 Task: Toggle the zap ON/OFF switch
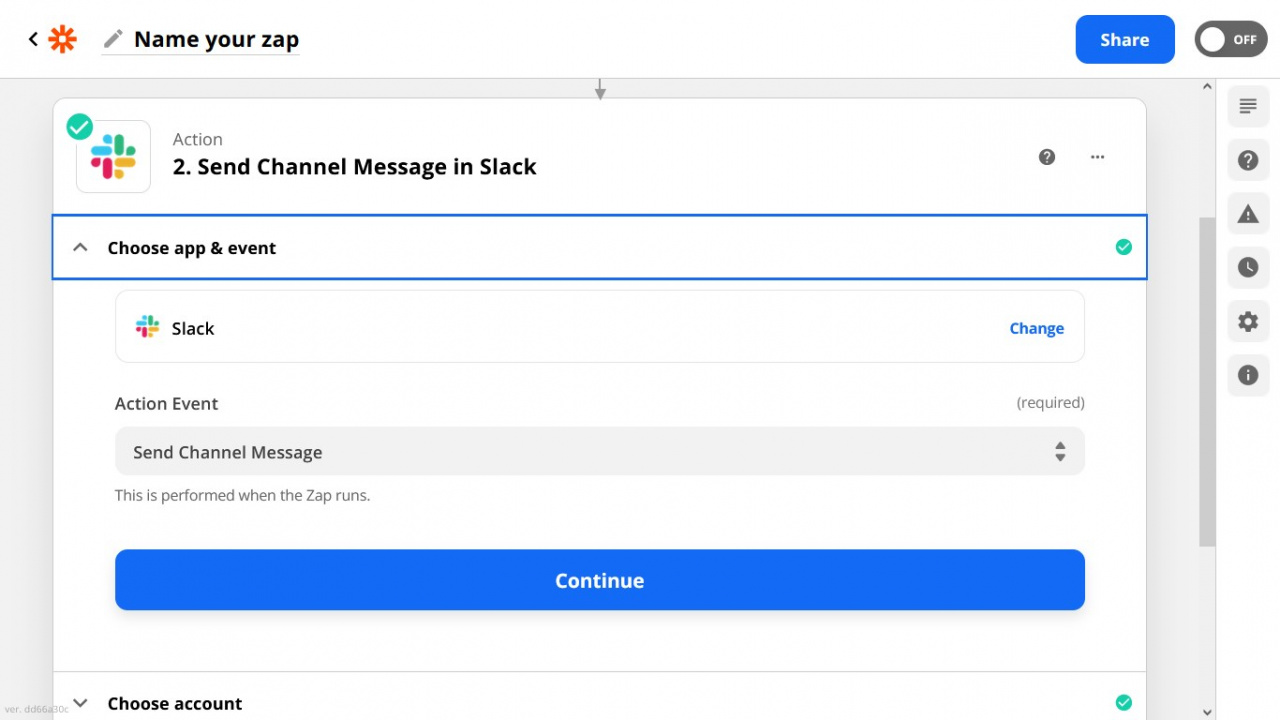click(x=1231, y=40)
